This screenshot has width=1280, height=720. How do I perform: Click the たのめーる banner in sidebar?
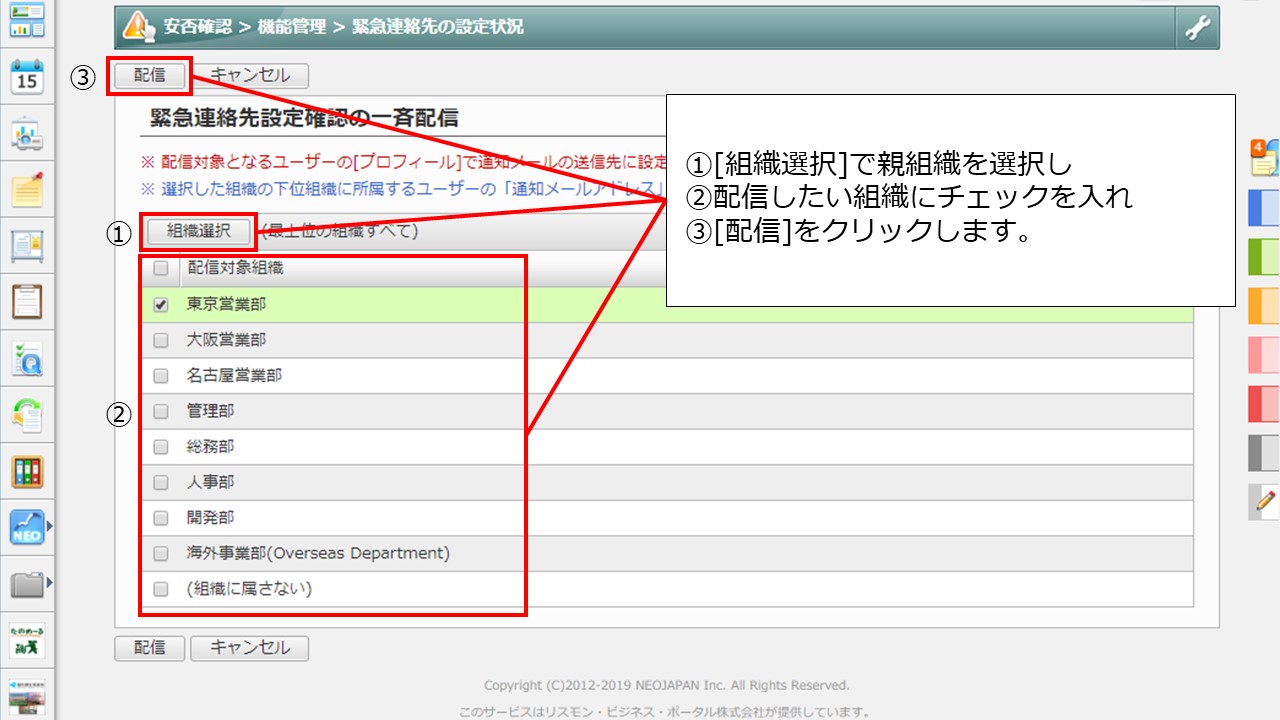pos(25,638)
